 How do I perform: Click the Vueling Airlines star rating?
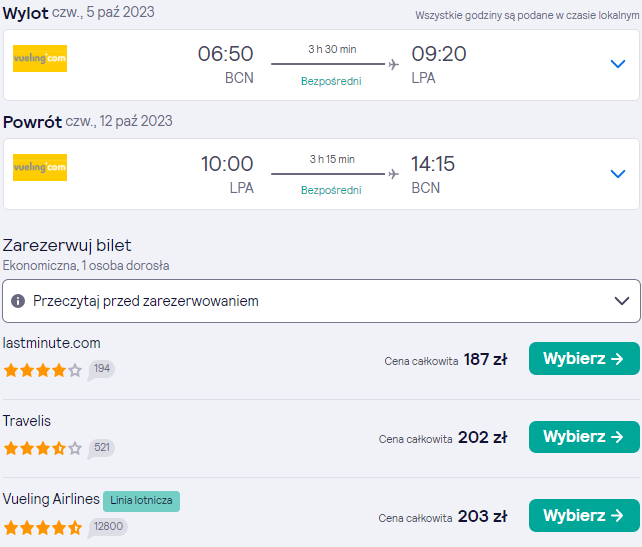(43, 527)
